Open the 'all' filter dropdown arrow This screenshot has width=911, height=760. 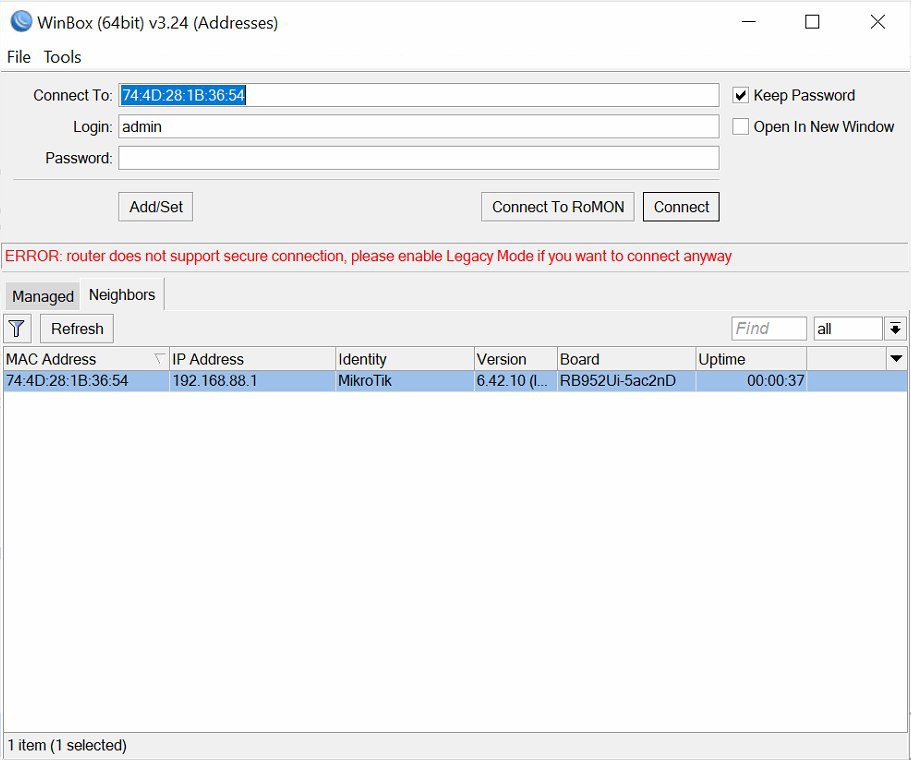pos(895,329)
